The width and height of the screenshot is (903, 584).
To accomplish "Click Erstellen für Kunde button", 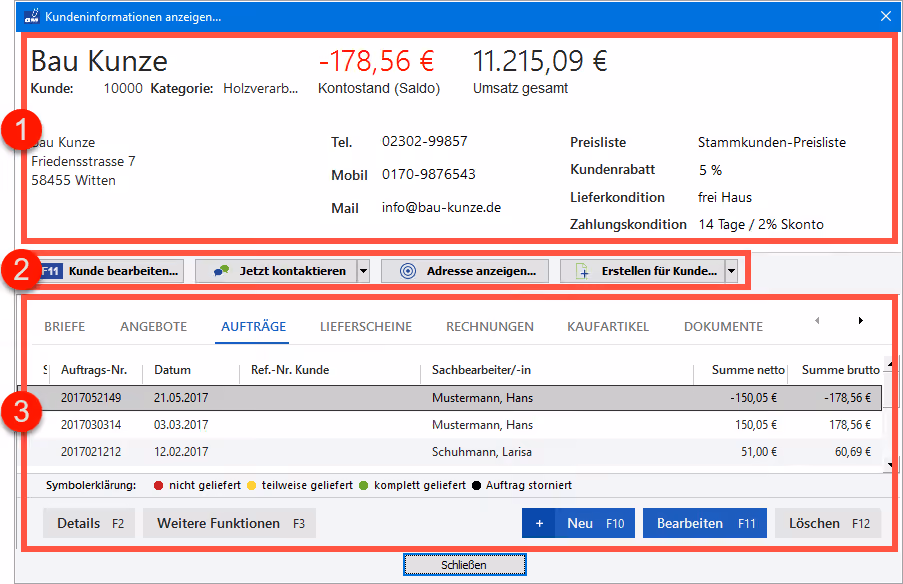I will tap(643, 271).
